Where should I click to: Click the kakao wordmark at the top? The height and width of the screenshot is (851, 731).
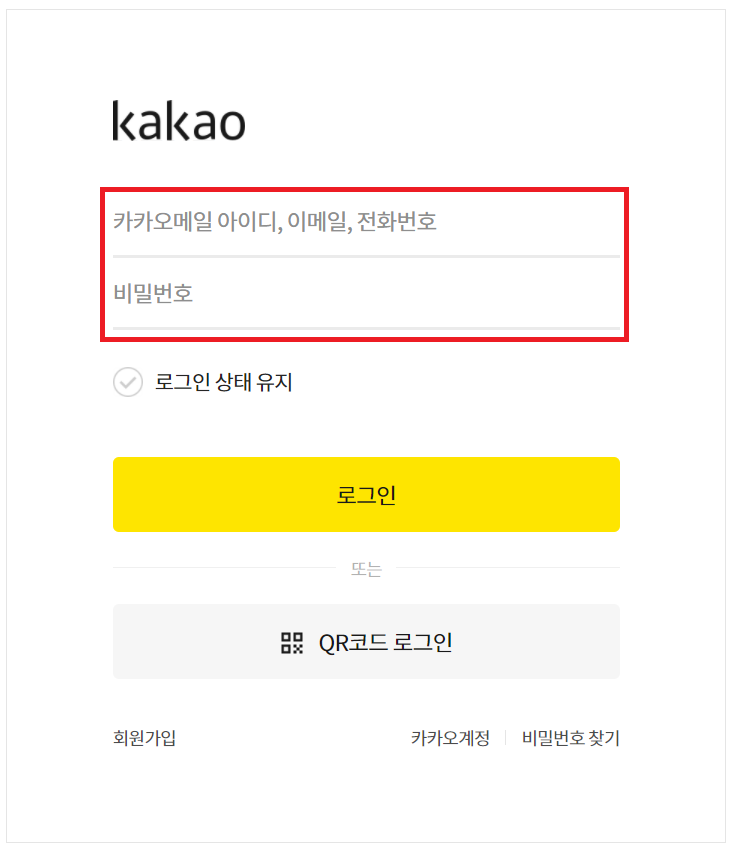(x=176, y=121)
